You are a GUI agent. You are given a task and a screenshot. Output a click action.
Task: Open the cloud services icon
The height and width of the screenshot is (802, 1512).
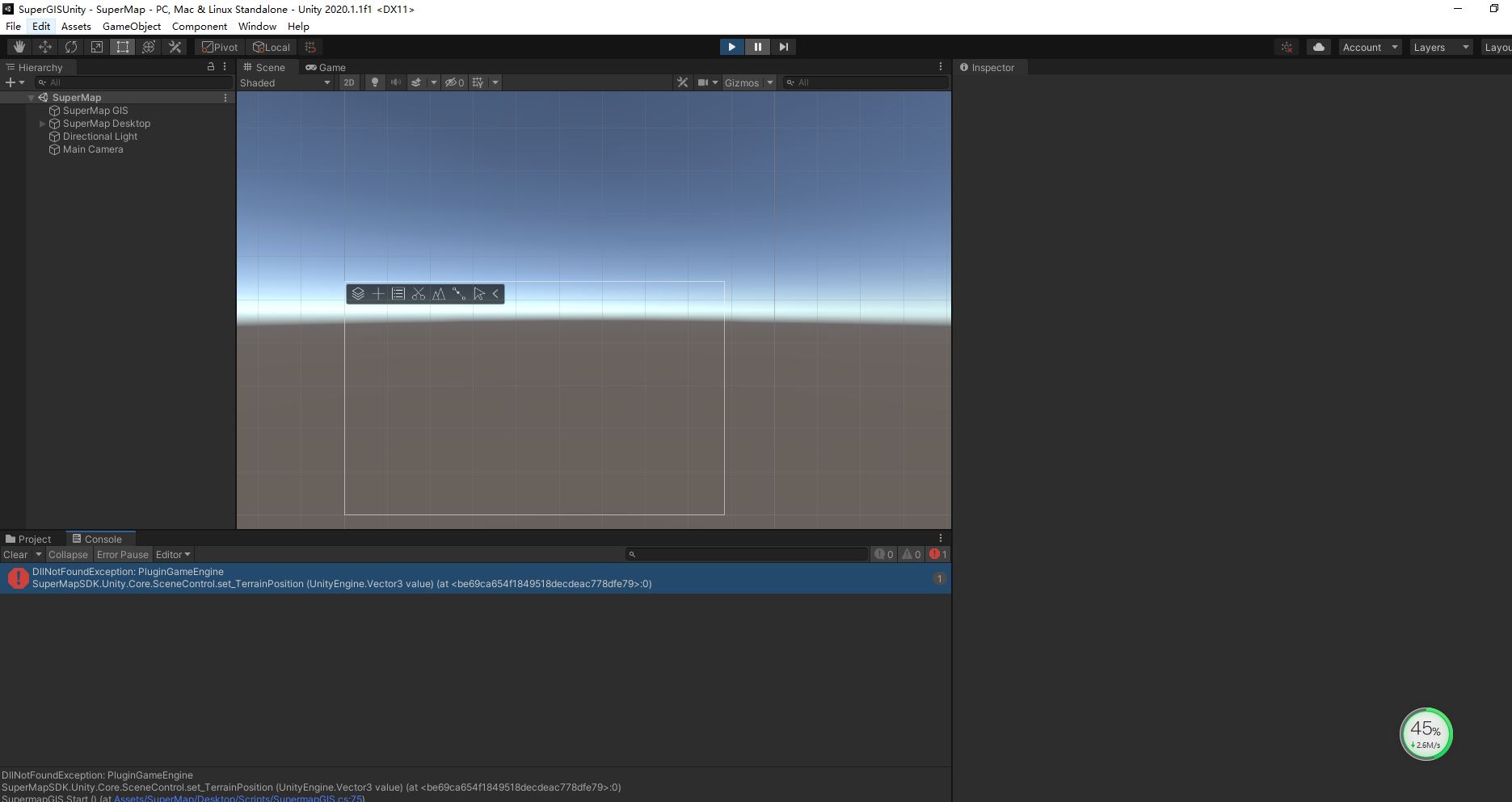1319,47
